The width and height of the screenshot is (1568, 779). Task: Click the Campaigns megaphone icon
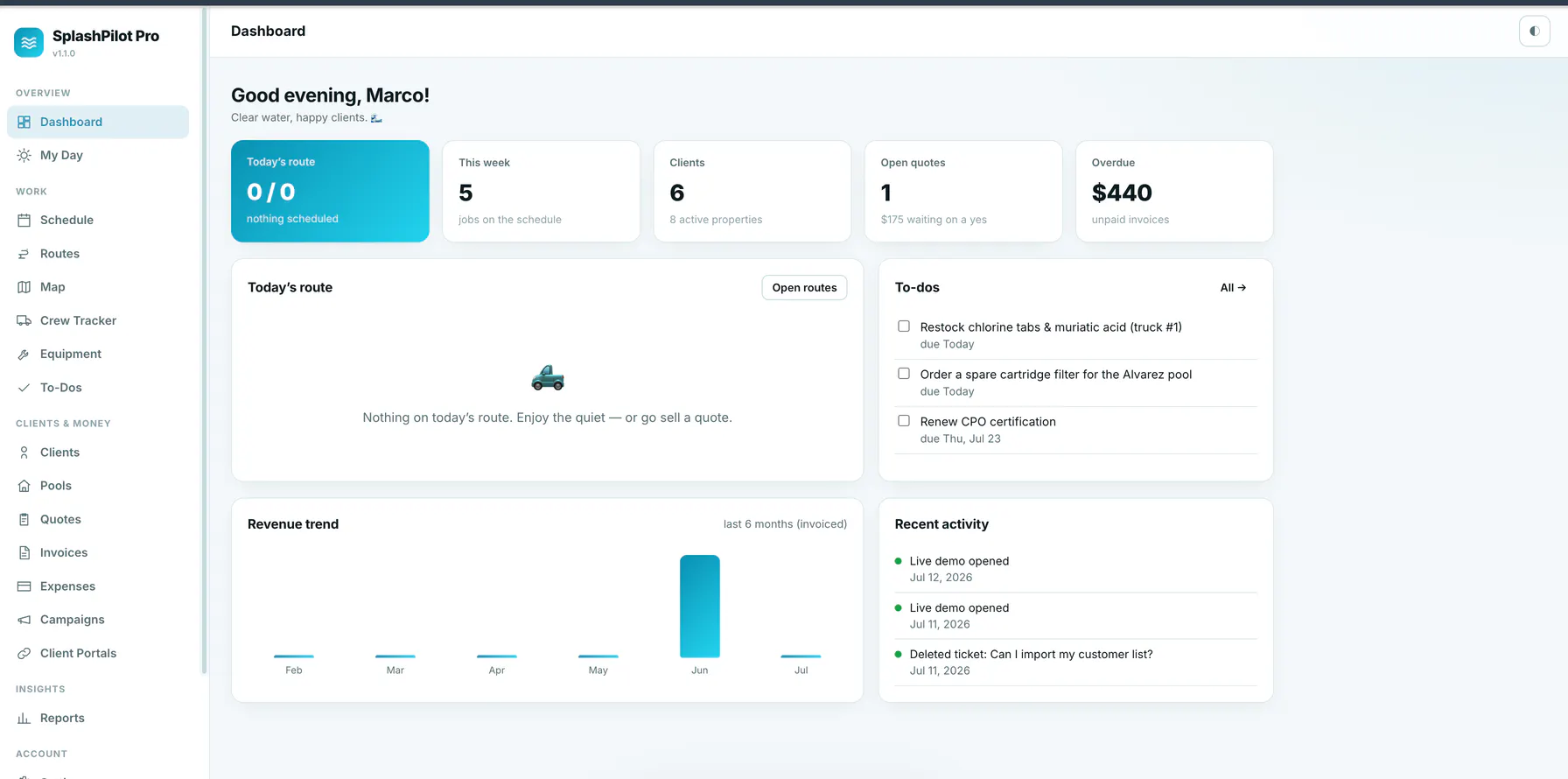(24, 620)
